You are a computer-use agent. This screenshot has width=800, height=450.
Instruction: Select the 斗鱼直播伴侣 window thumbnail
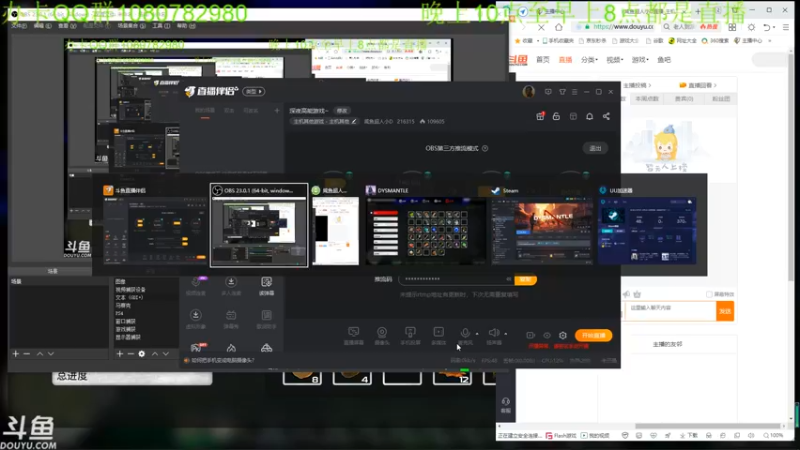point(155,225)
